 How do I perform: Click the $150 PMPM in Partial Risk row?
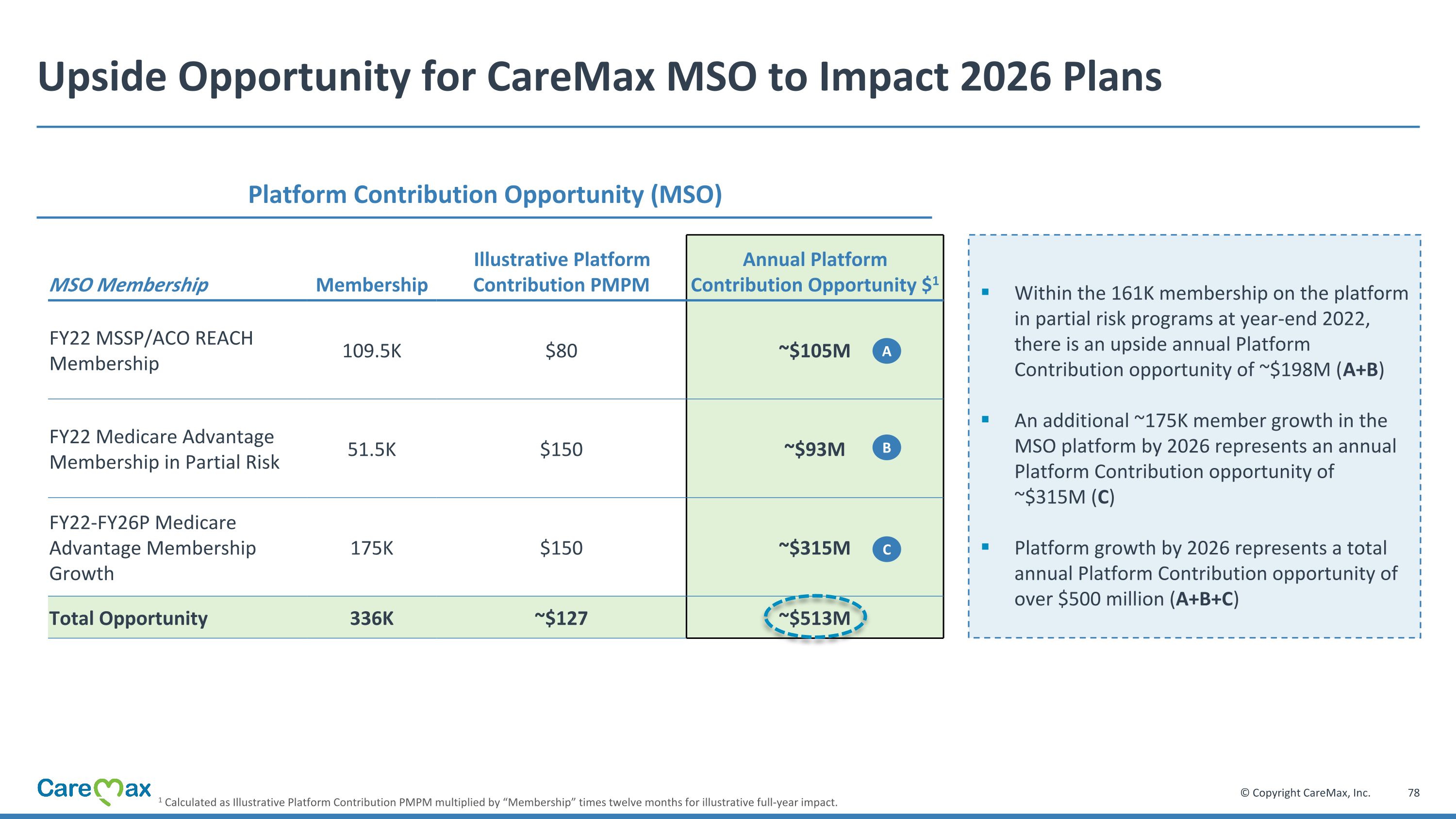[x=561, y=450]
